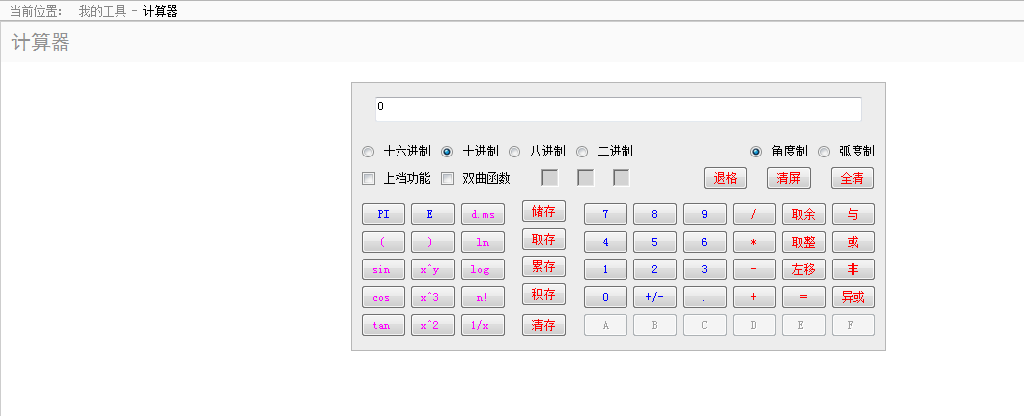Click digit 2 key

point(654,270)
